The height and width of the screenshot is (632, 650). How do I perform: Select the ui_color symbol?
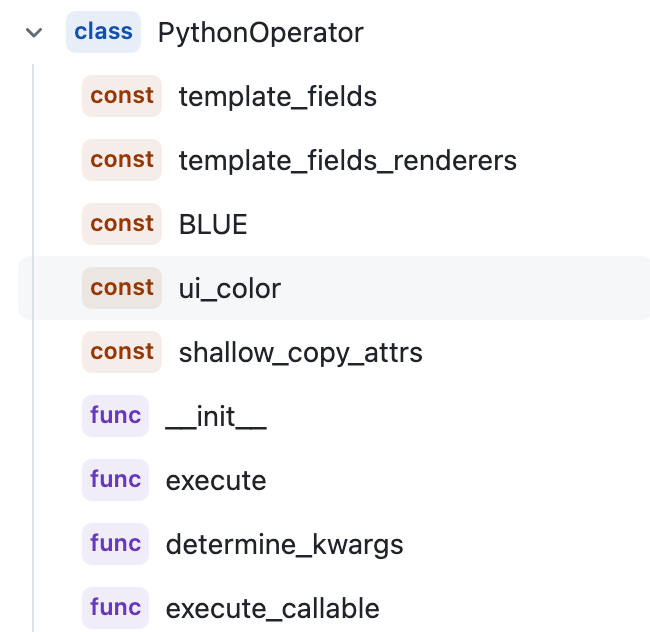click(230, 288)
